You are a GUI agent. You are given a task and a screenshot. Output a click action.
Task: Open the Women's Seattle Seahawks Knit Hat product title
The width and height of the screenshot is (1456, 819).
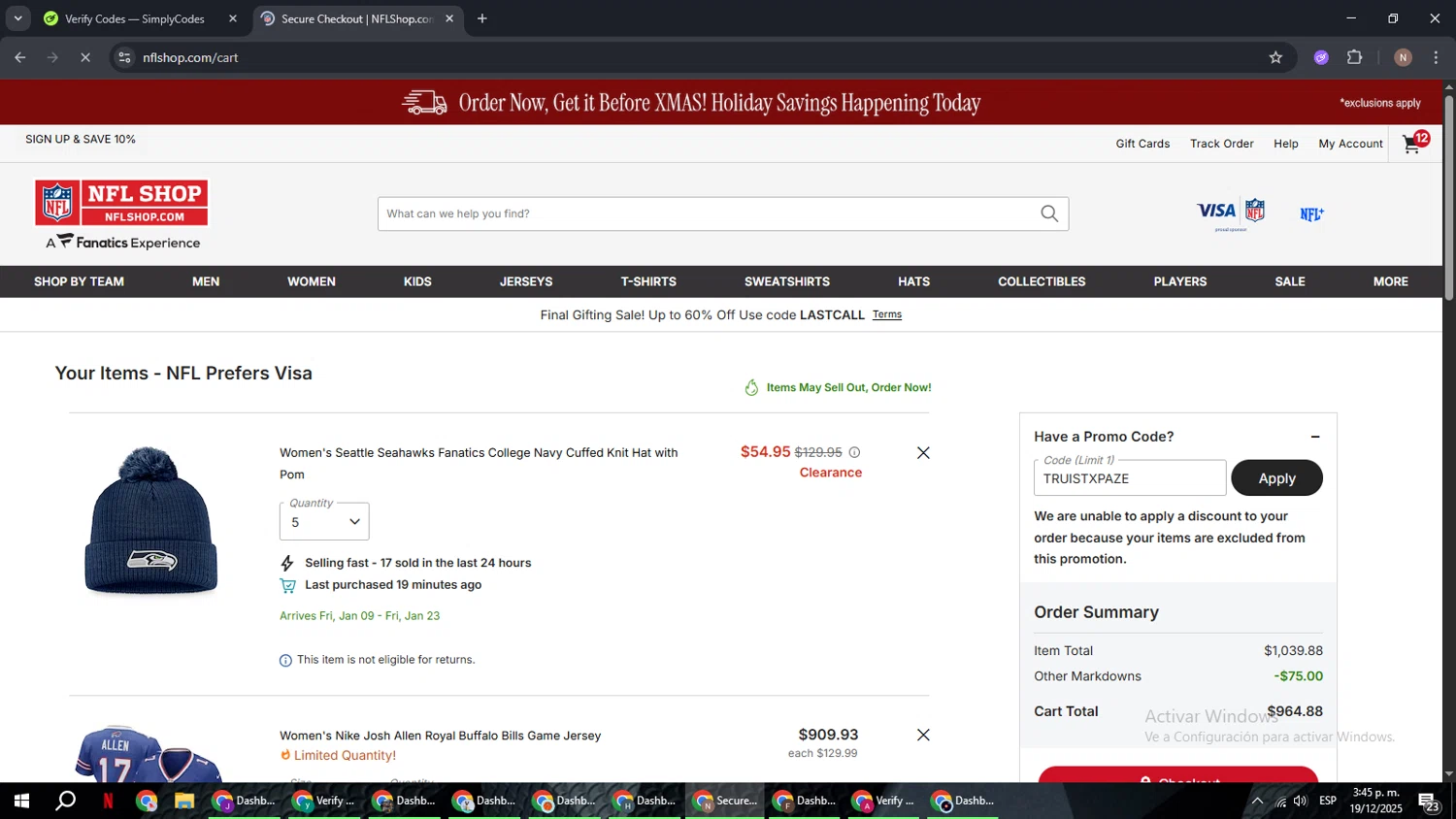479,463
